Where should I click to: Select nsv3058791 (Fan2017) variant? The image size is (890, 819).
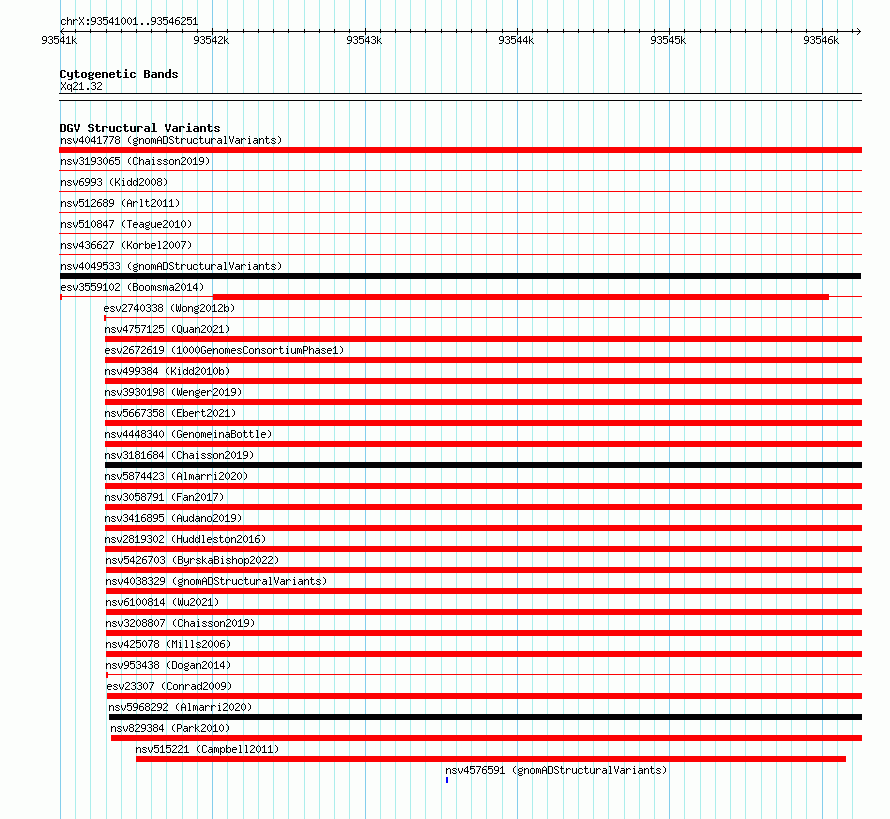click(165, 497)
